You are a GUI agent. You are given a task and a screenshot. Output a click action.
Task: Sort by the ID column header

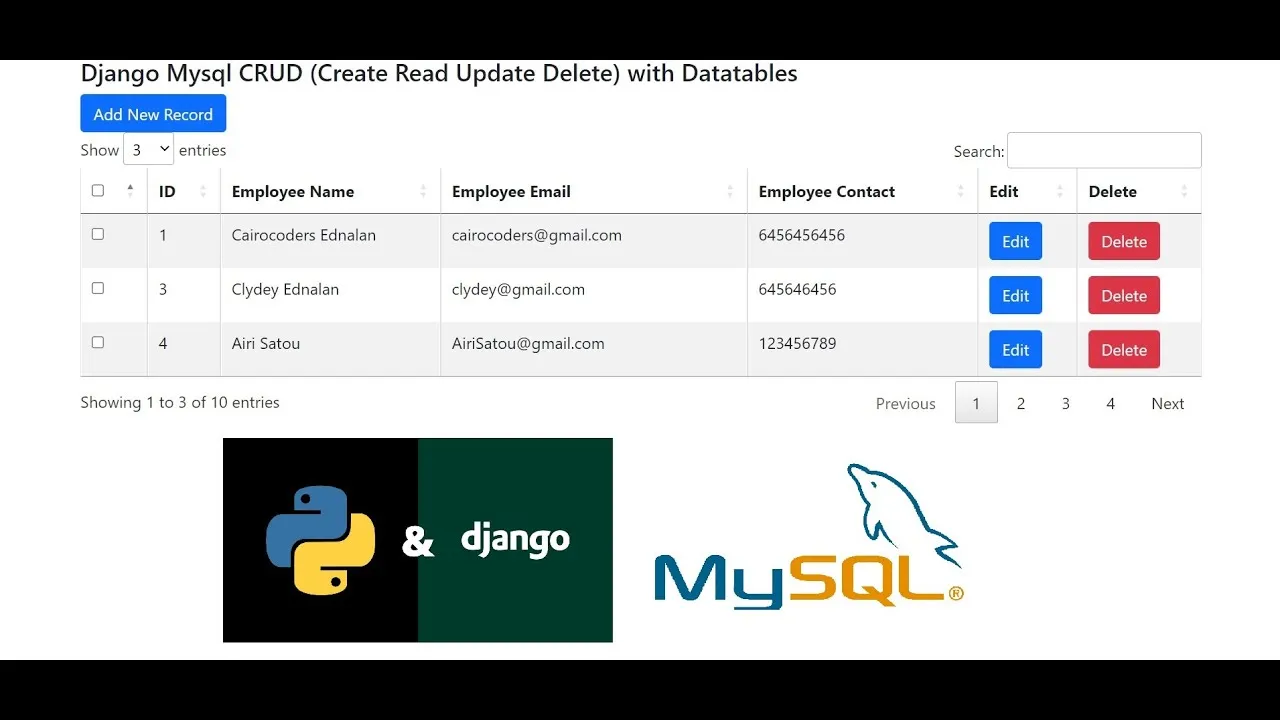(x=184, y=191)
